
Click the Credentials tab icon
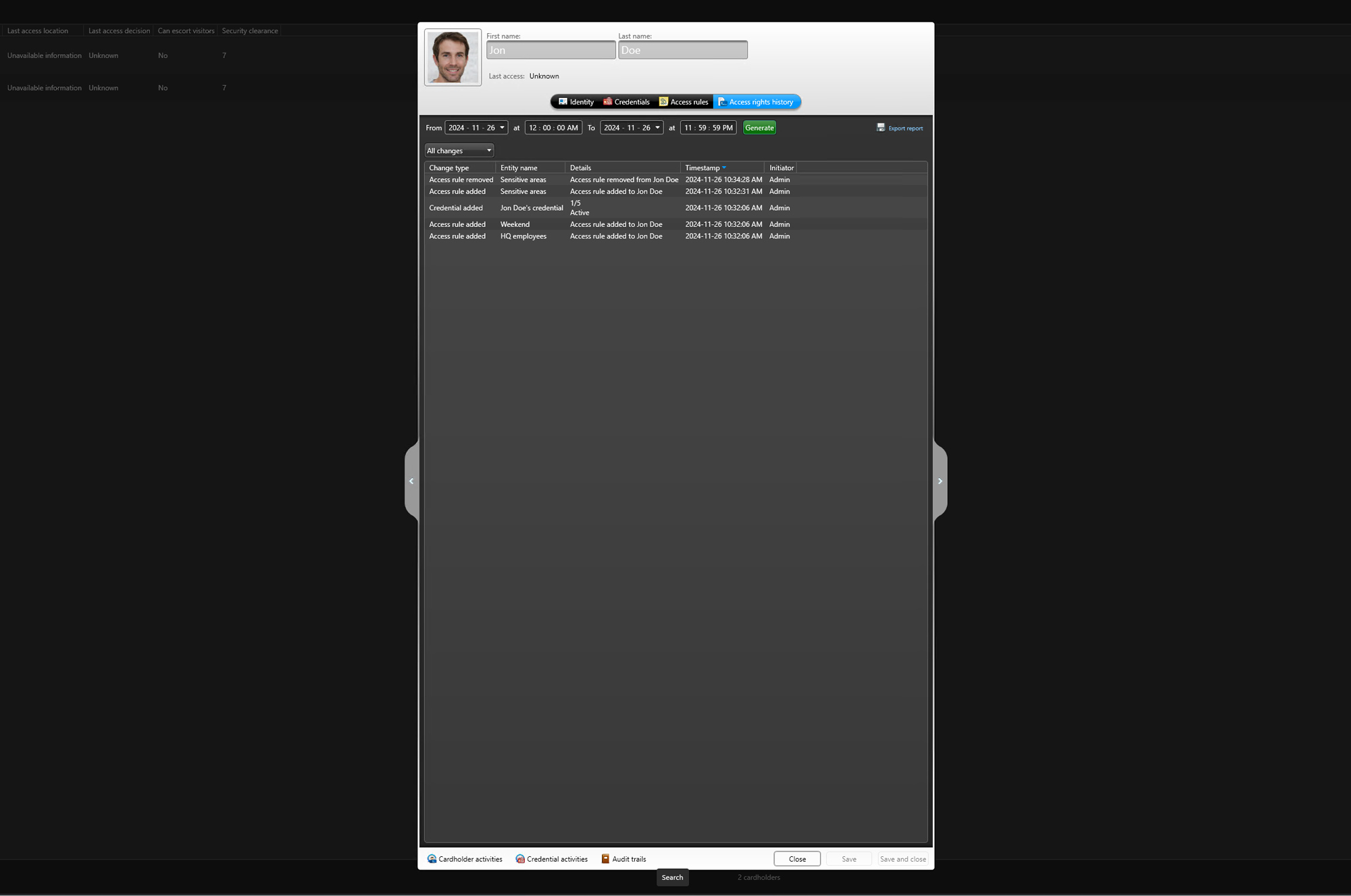coord(607,102)
